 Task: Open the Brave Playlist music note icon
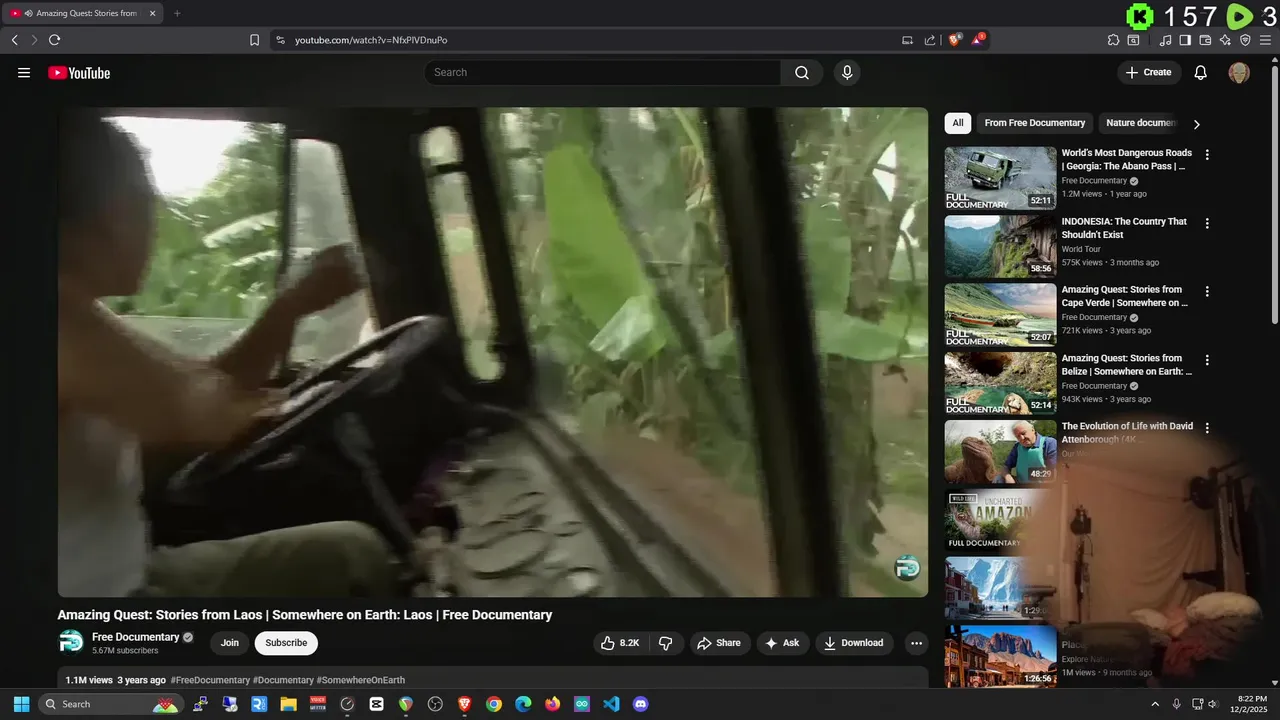[1165, 40]
